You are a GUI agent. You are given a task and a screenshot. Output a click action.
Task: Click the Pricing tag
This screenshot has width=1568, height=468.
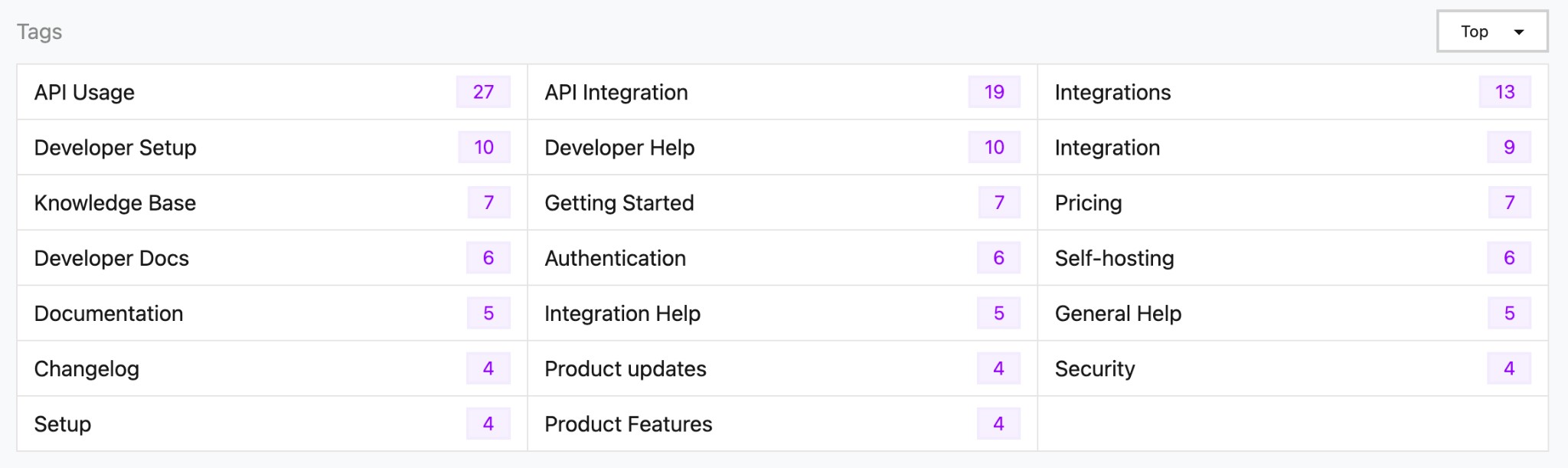[x=1088, y=203]
